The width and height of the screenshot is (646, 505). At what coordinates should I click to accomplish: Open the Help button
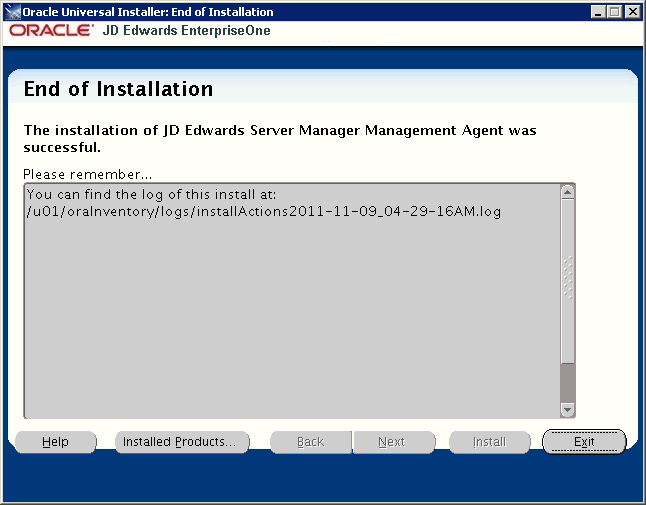click(x=56, y=442)
